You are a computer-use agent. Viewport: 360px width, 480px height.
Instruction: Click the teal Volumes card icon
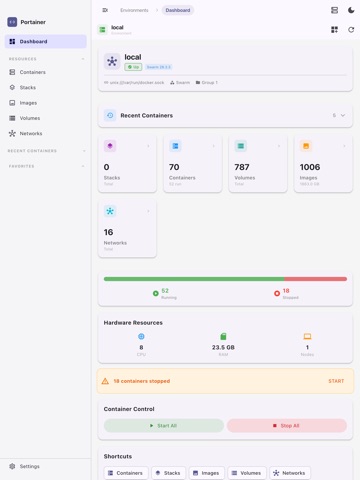(241, 146)
